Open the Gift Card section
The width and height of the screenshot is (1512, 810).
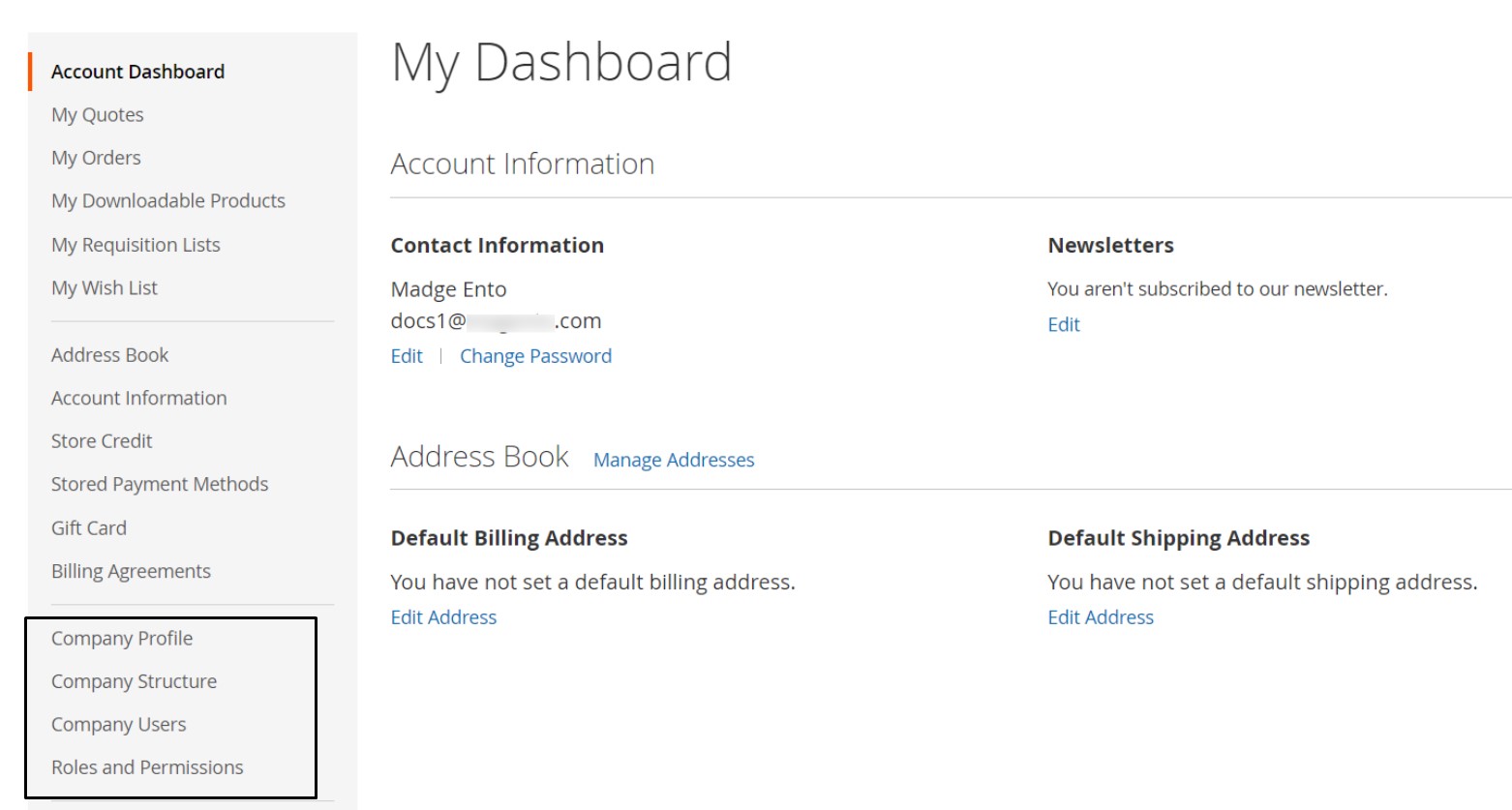pyautogui.click(x=89, y=527)
